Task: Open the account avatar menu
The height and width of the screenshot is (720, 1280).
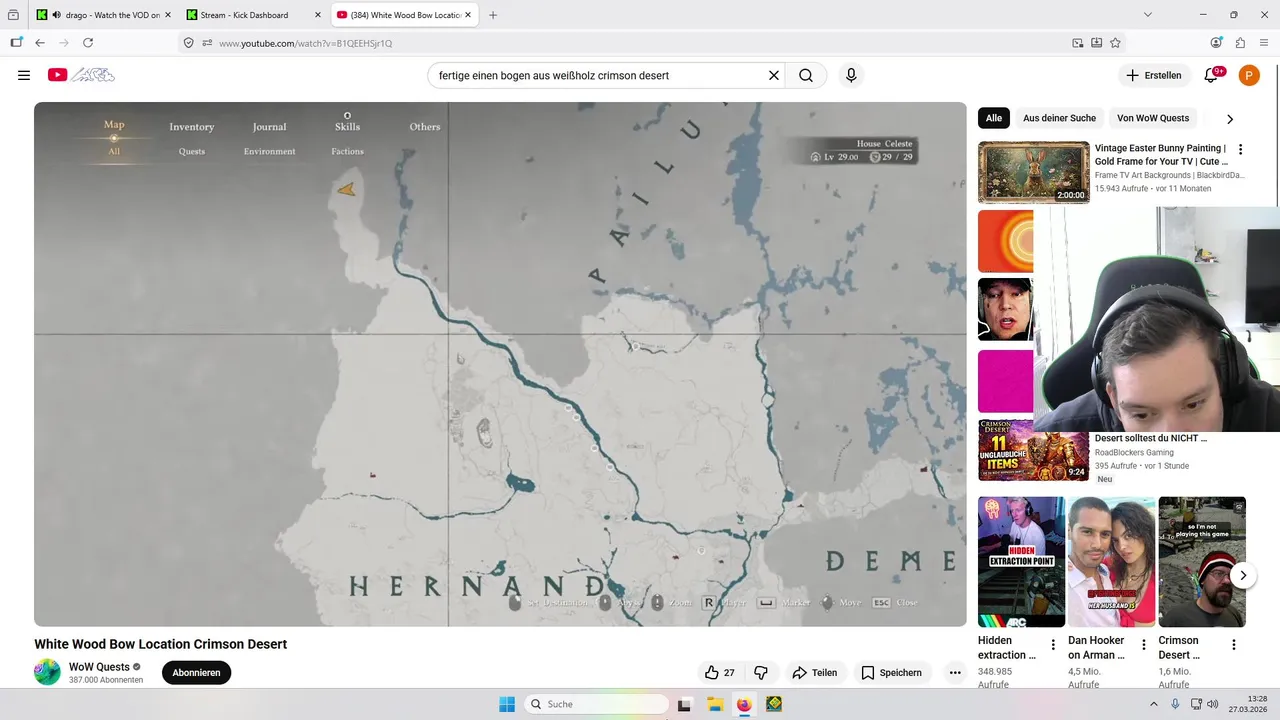Action: pos(1249,75)
